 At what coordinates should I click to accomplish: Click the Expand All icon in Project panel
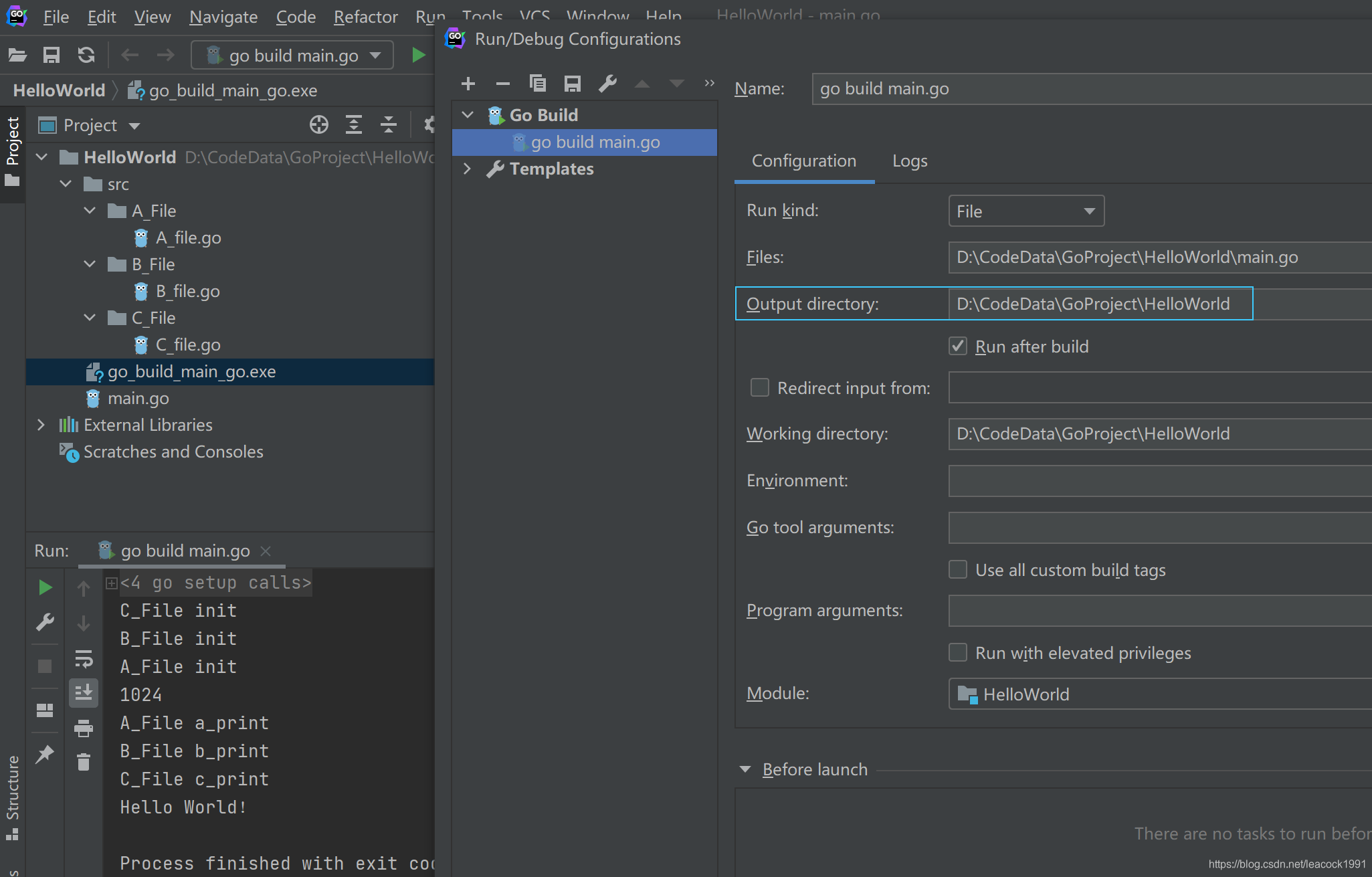354,124
